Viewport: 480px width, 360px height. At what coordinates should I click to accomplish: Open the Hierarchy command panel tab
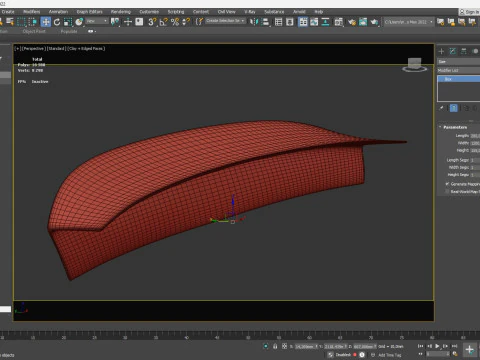464,51
